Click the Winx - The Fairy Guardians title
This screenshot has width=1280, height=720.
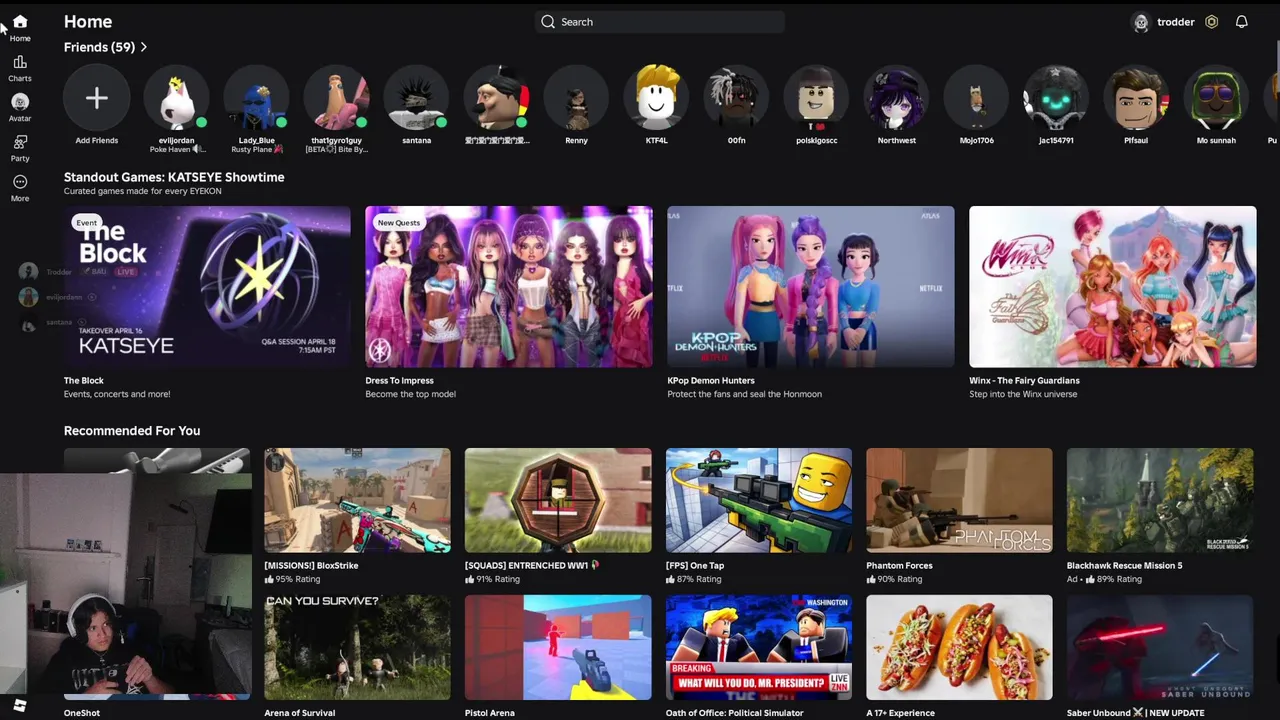[1024, 380]
